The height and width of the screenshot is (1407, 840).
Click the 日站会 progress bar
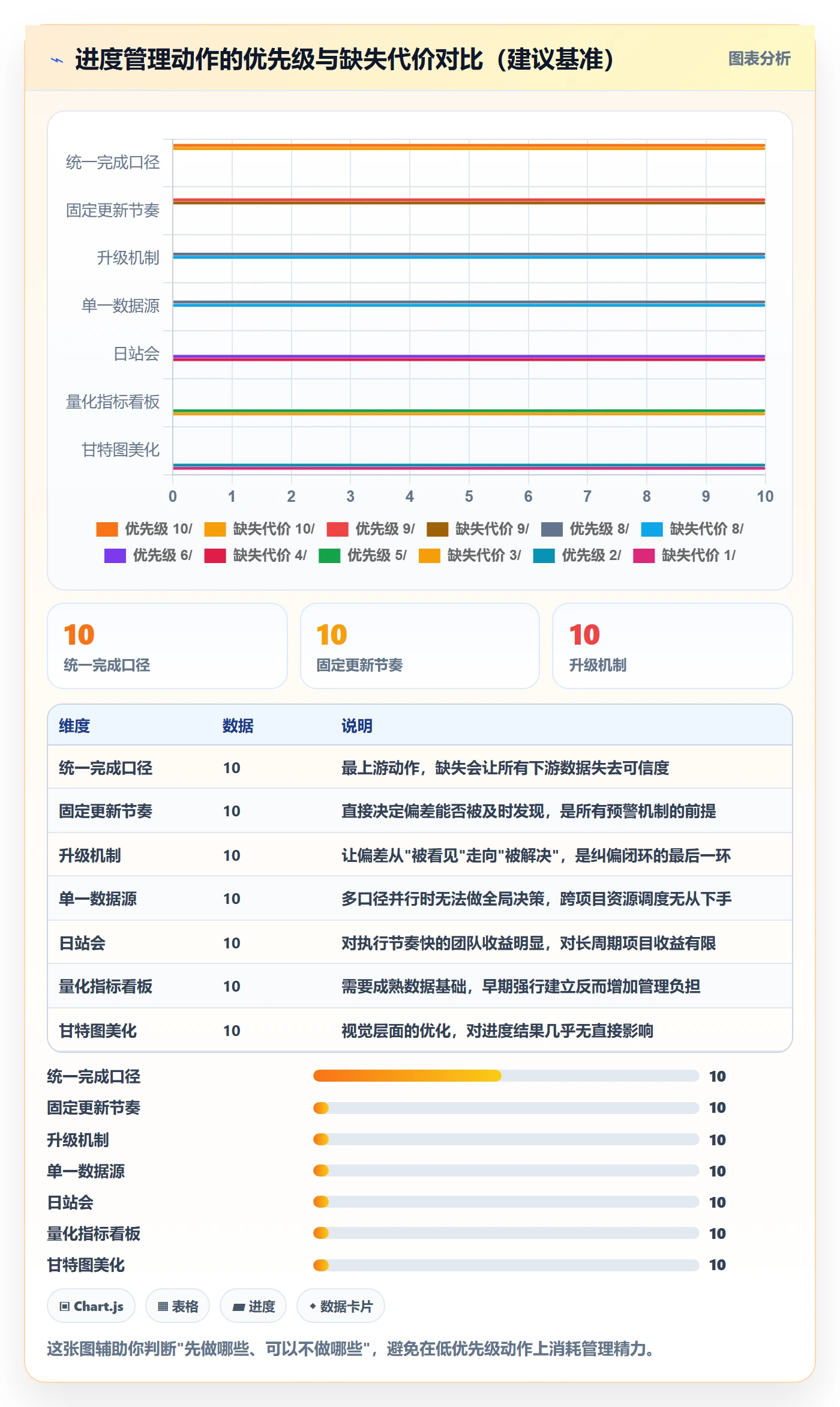click(x=506, y=1202)
